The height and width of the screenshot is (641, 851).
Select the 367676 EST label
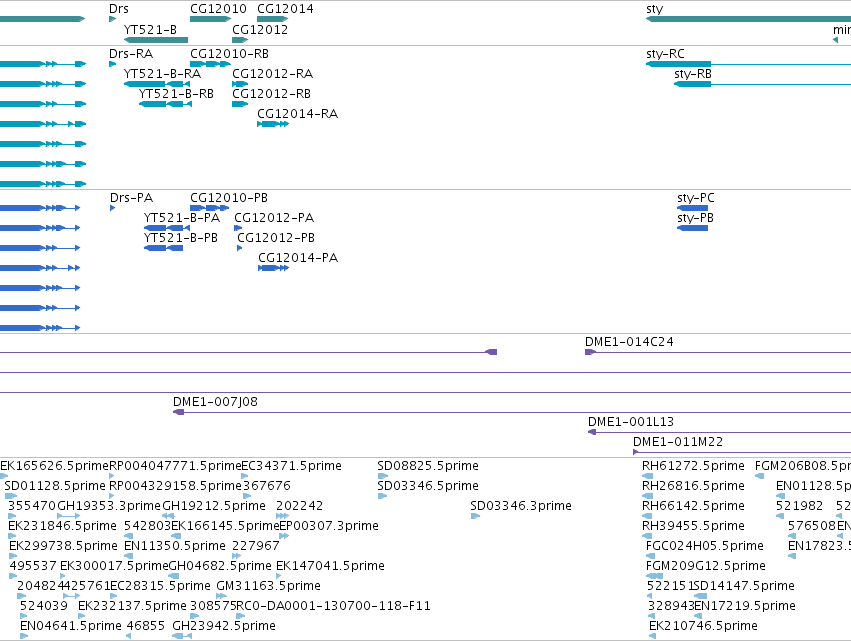pos(267,486)
